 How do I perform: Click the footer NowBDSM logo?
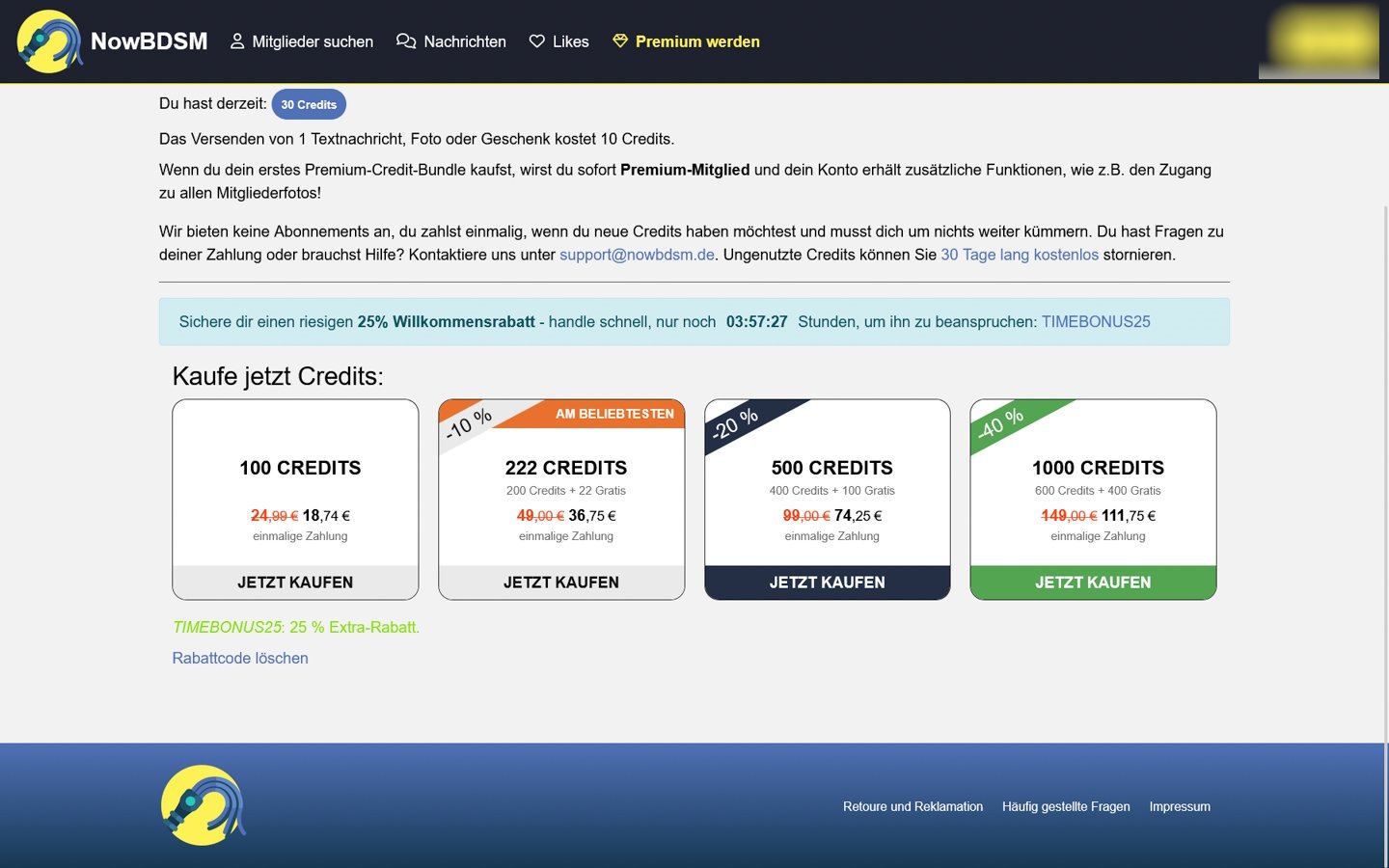click(203, 805)
